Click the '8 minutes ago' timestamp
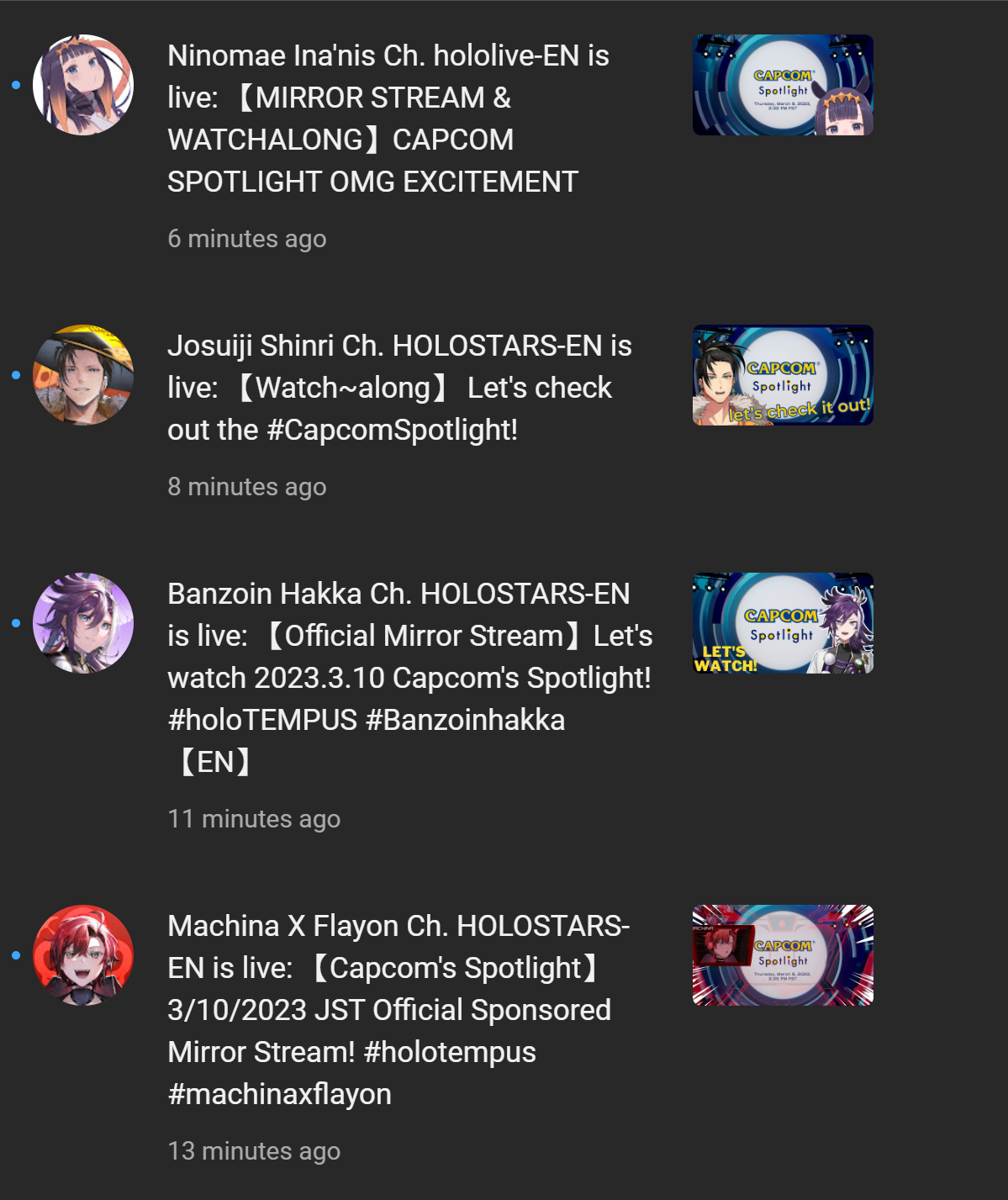This screenshot has width=1008, height=1200. 247,487
